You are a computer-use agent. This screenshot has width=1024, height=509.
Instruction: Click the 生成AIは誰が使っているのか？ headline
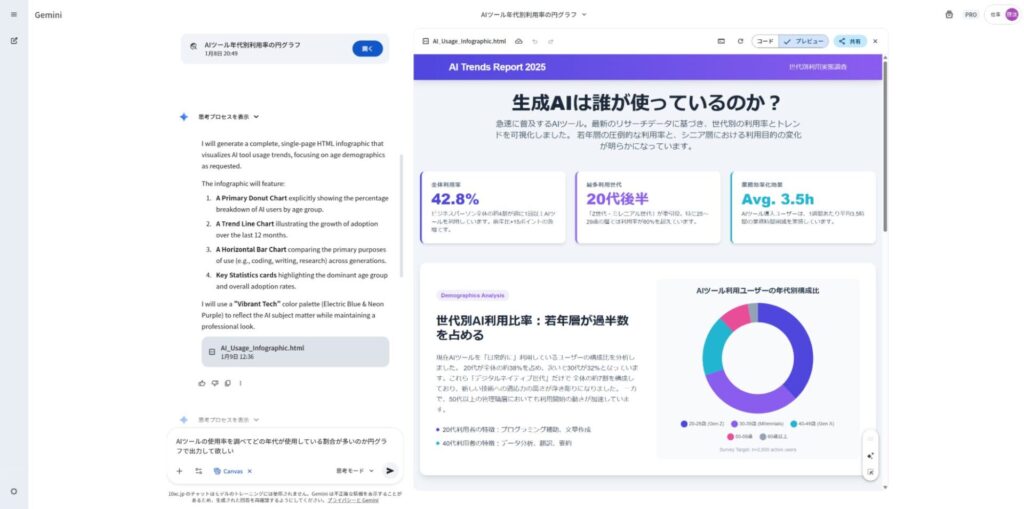click(647, 103)
